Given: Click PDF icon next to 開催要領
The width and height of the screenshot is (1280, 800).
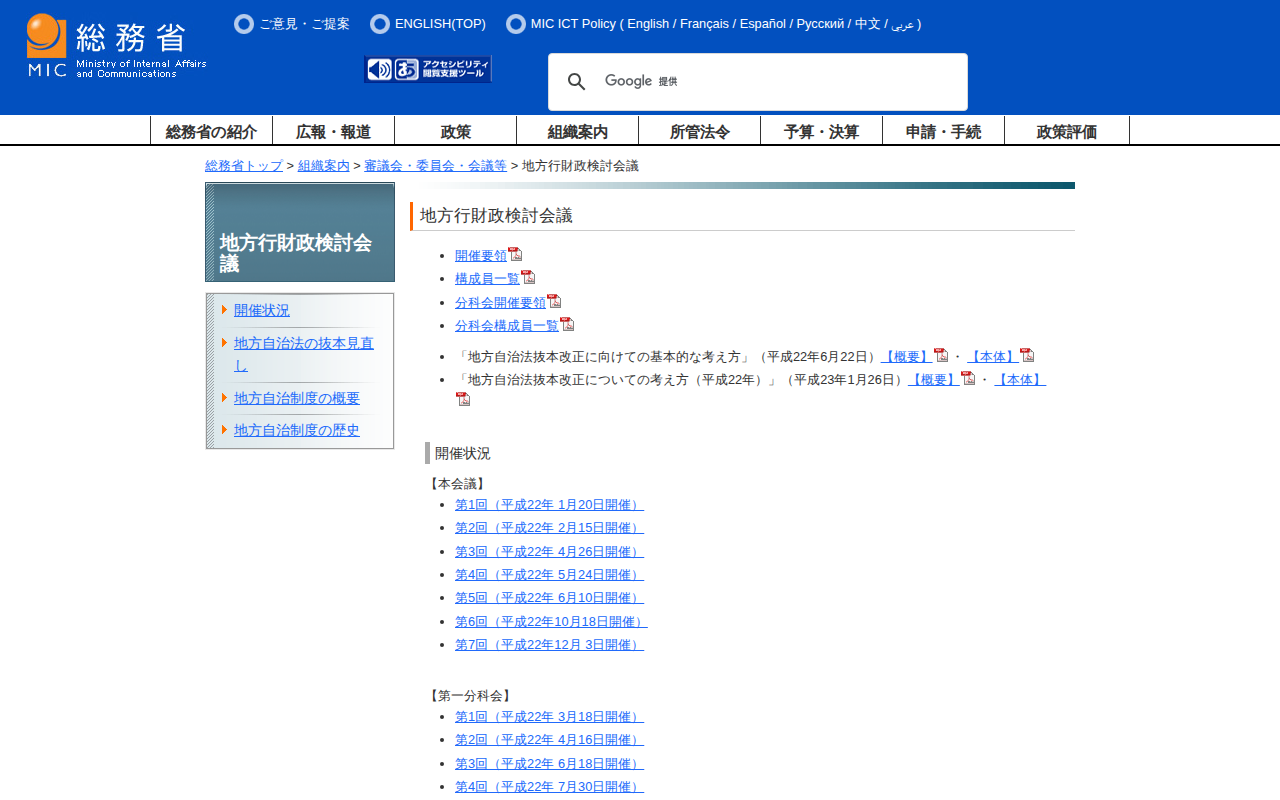Looking at the screenshot, I should click(x=515, y=254).
